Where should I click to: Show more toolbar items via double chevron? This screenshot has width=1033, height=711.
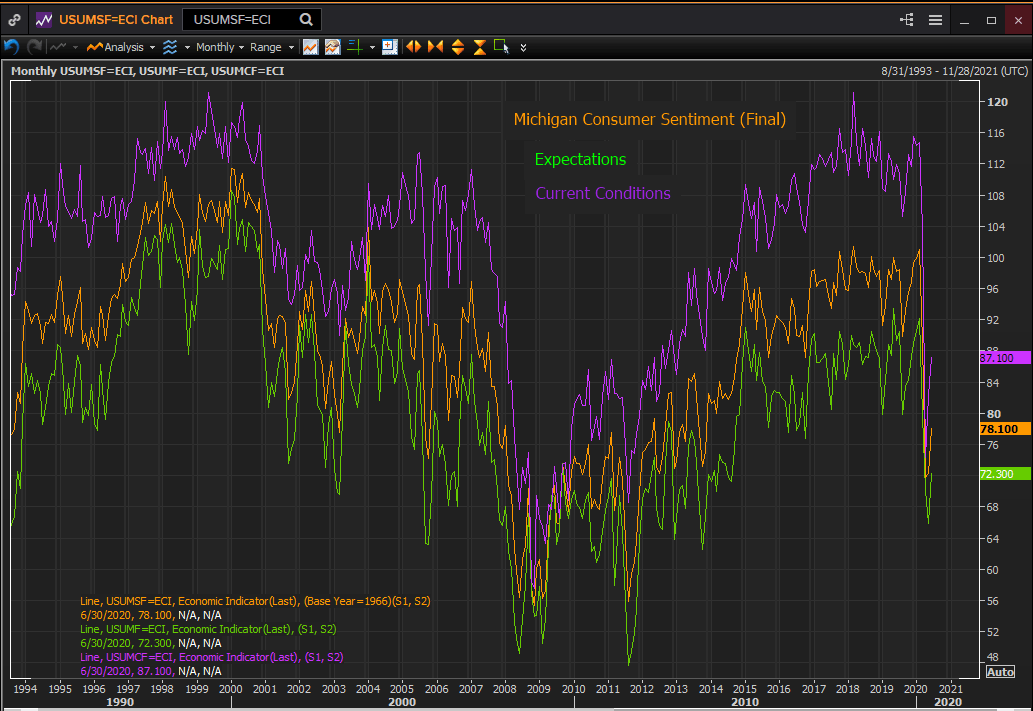(x=523, y=47)
